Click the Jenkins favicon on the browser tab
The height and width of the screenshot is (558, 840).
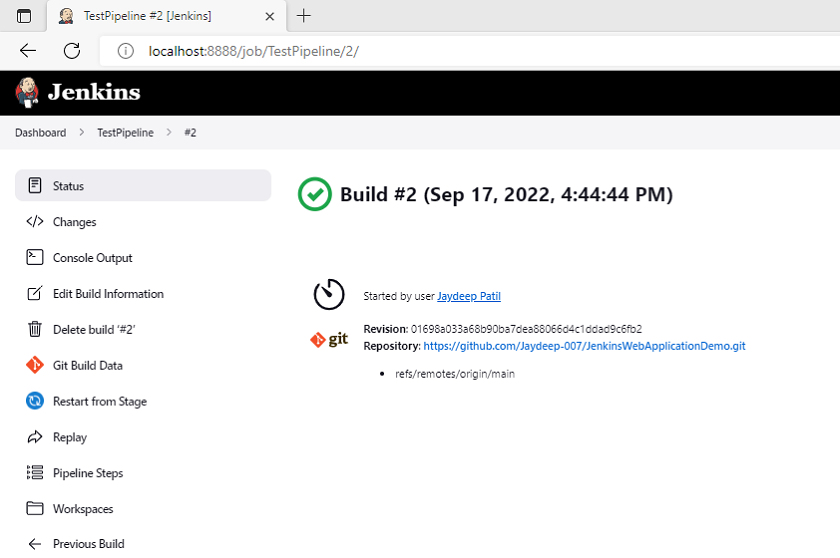coord(66,16)
